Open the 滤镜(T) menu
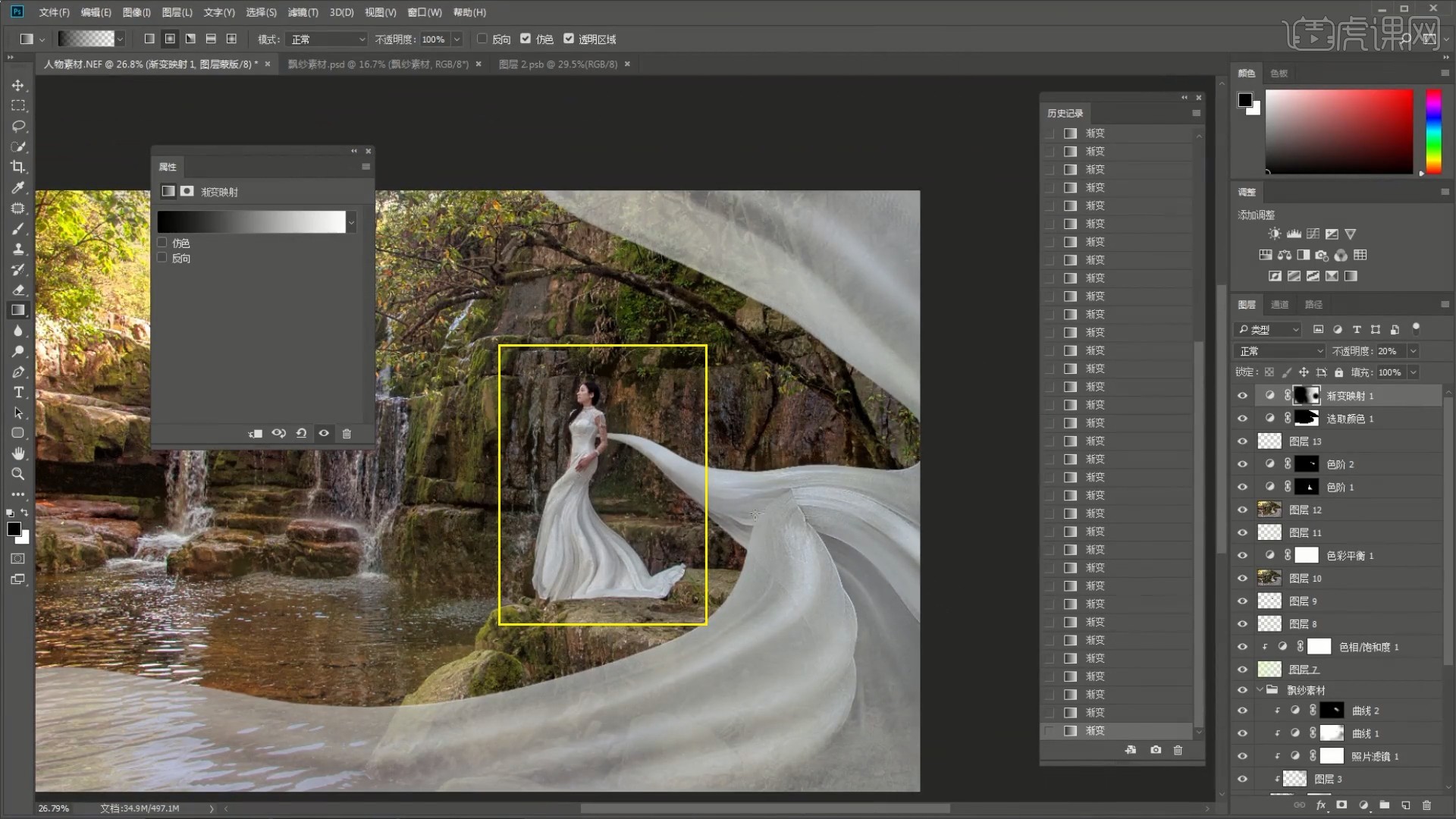Image resolution: width=1456 pixels, height=819 pixels. 302,12
